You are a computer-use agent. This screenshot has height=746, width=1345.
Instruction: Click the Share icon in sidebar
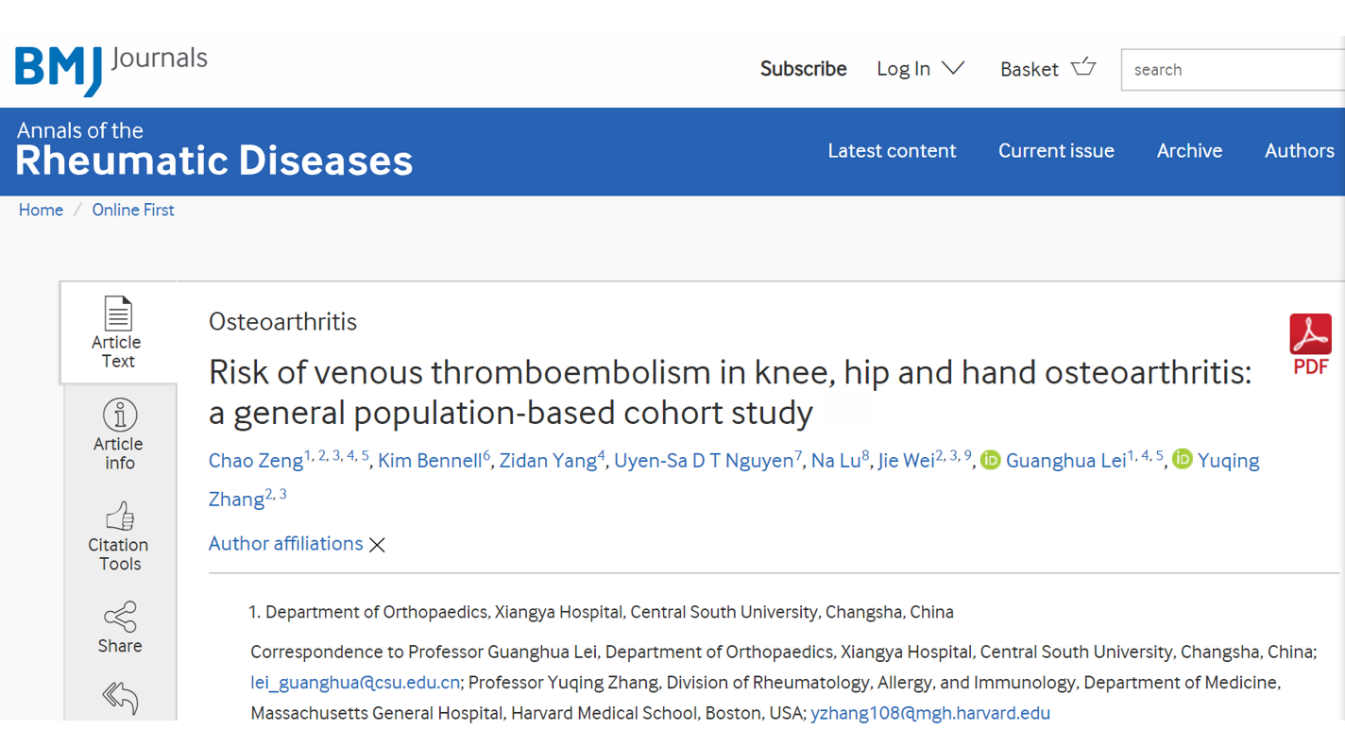click(x=120, y=617)
